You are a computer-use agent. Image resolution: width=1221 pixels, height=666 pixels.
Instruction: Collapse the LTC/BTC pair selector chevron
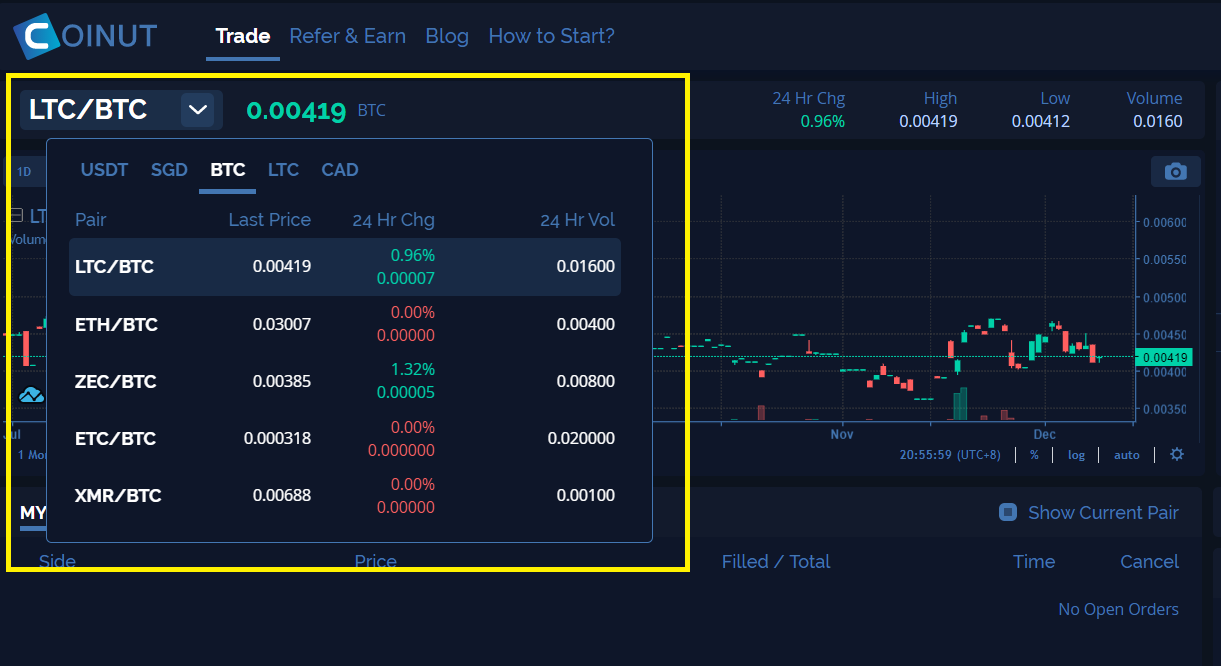point(198,109)
